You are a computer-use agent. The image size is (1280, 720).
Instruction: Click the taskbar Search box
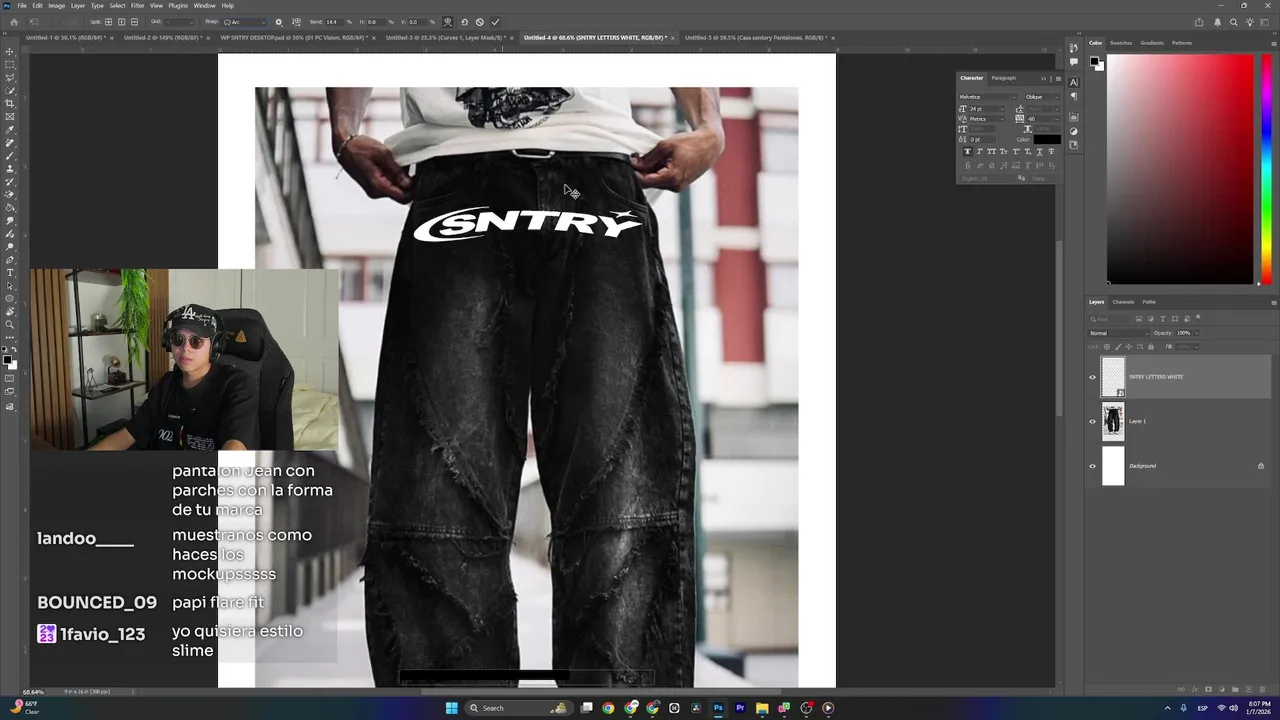click(x=518, y=708)
